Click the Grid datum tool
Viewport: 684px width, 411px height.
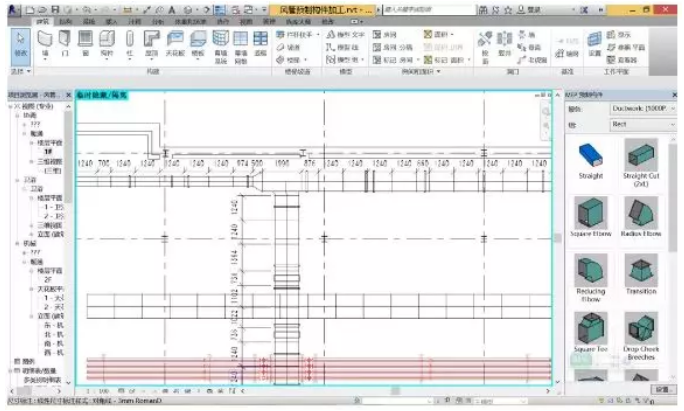(x=567, y=54)
